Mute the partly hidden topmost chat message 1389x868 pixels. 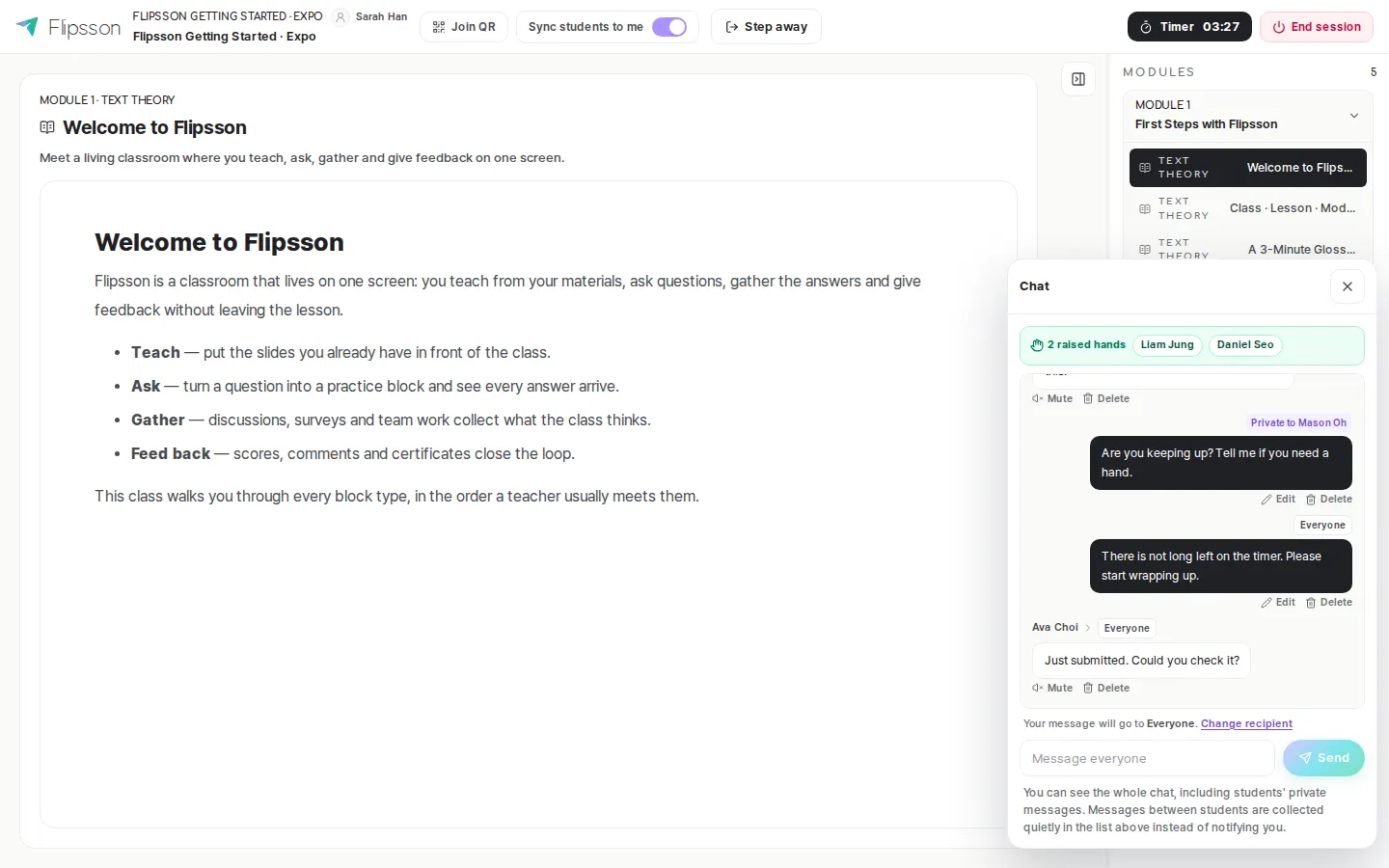(x=1052, y=399)
